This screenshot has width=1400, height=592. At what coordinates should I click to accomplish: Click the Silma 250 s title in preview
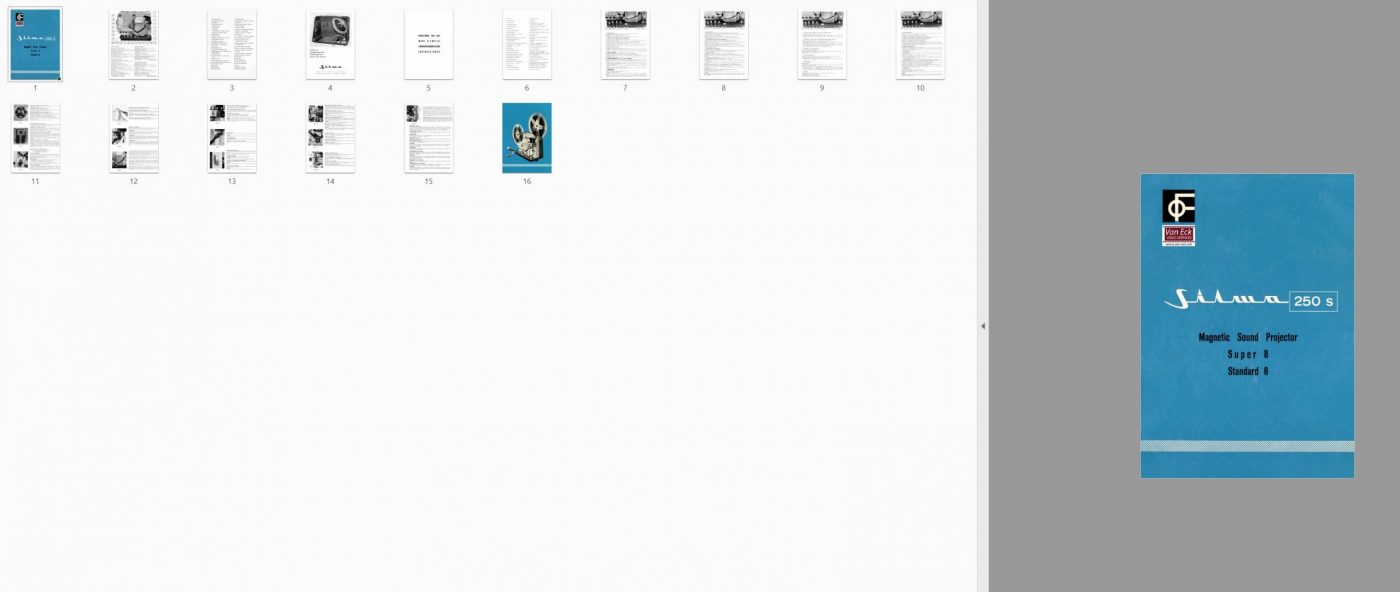[x=1250, y=301]
